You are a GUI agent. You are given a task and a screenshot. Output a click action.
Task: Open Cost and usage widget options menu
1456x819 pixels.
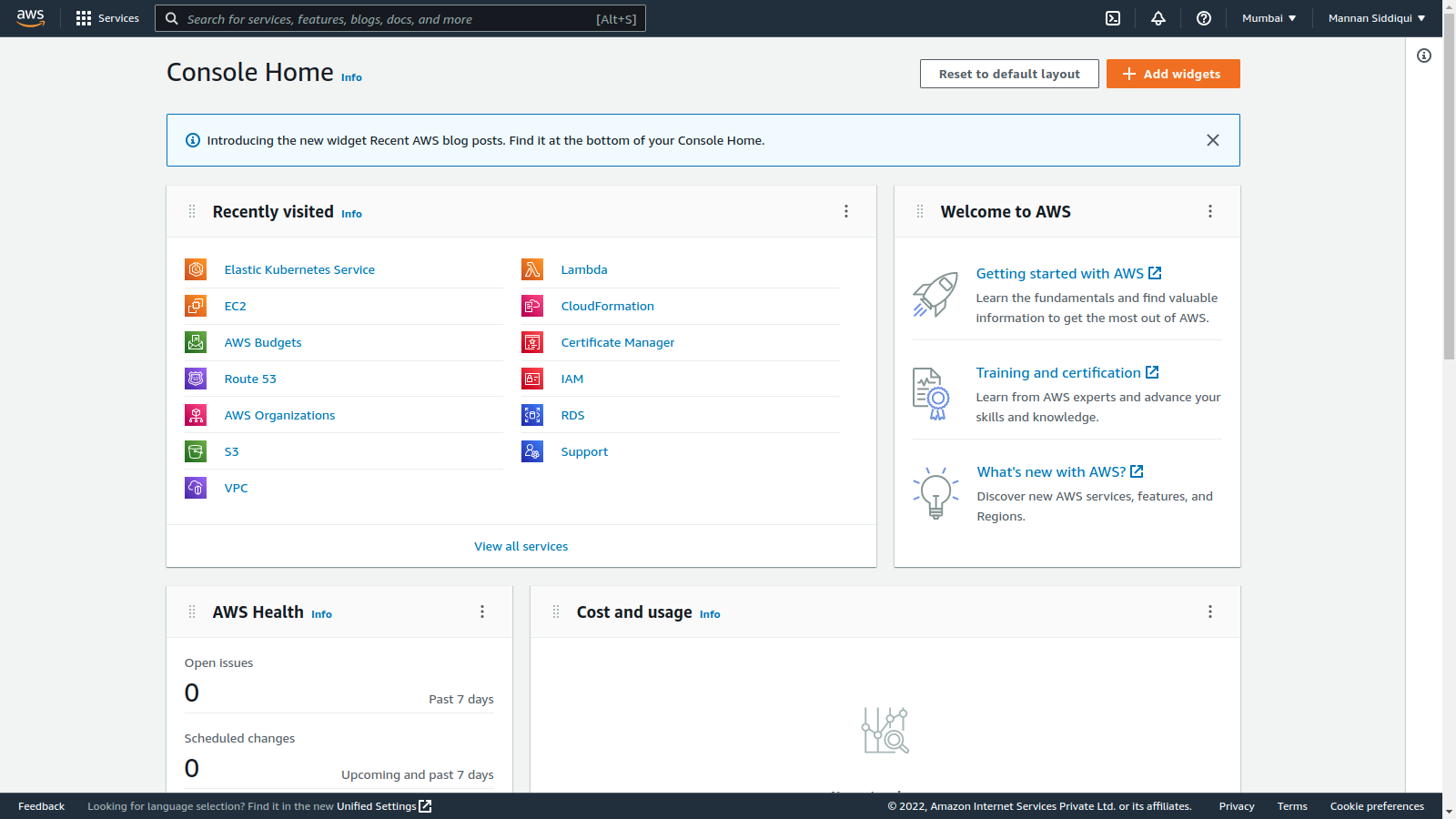click(x=1210, y=612)
